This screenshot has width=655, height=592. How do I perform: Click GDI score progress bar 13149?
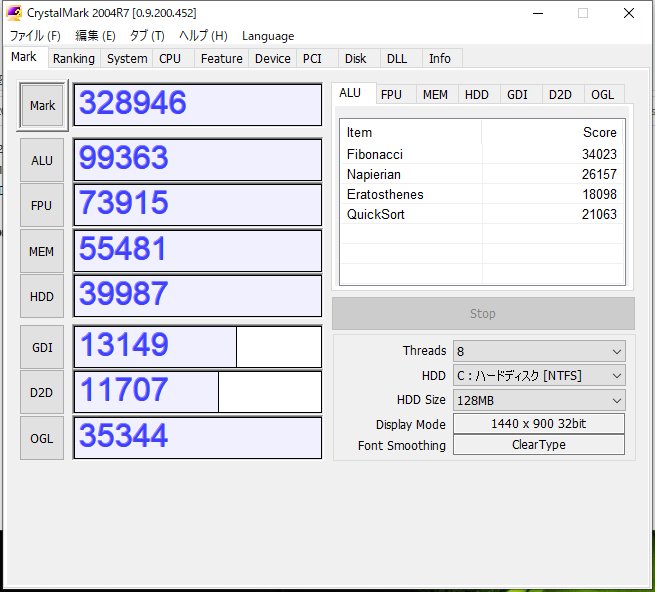tap(198, 347)
